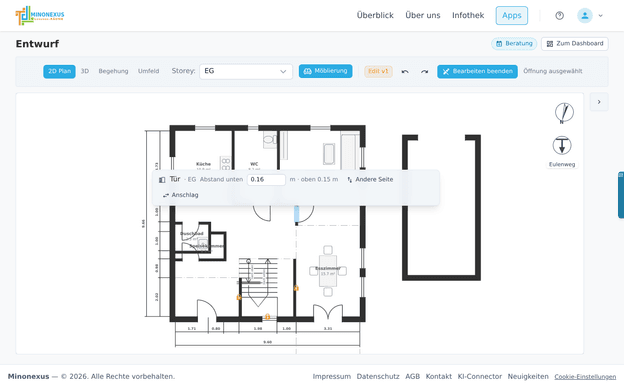Image resolution: width=624 pixels, height=390 pixels.
Task: Select the highlighted blue door opening
Action: tap(296, 214)
